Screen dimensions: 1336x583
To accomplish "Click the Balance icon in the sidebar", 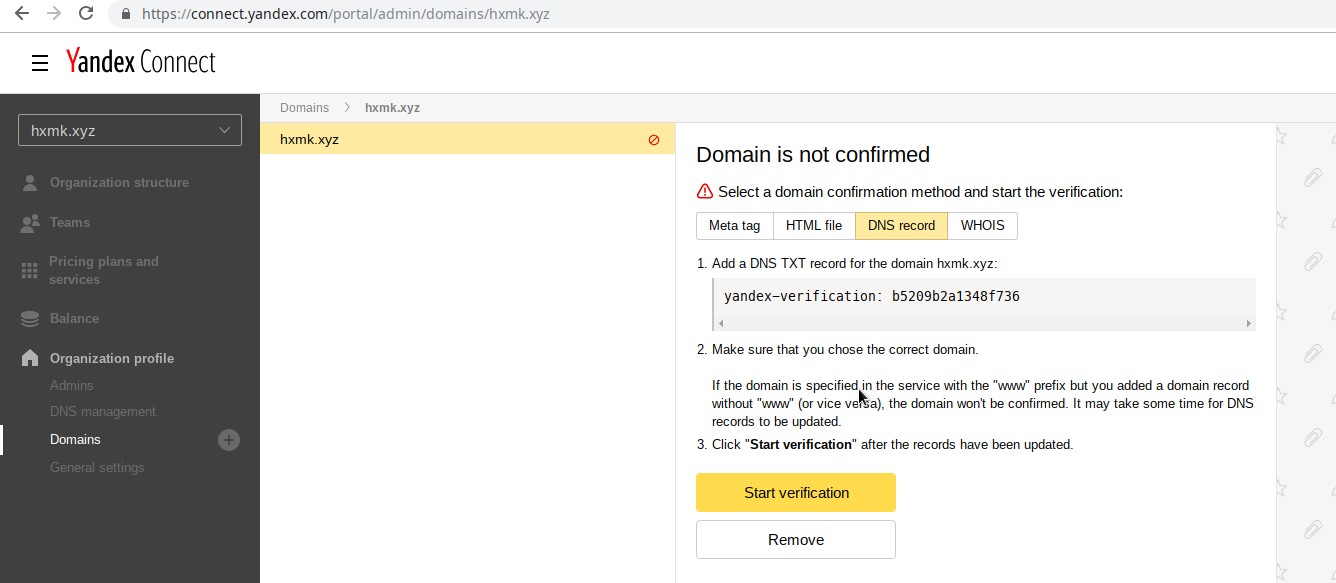I will point(29,319).
